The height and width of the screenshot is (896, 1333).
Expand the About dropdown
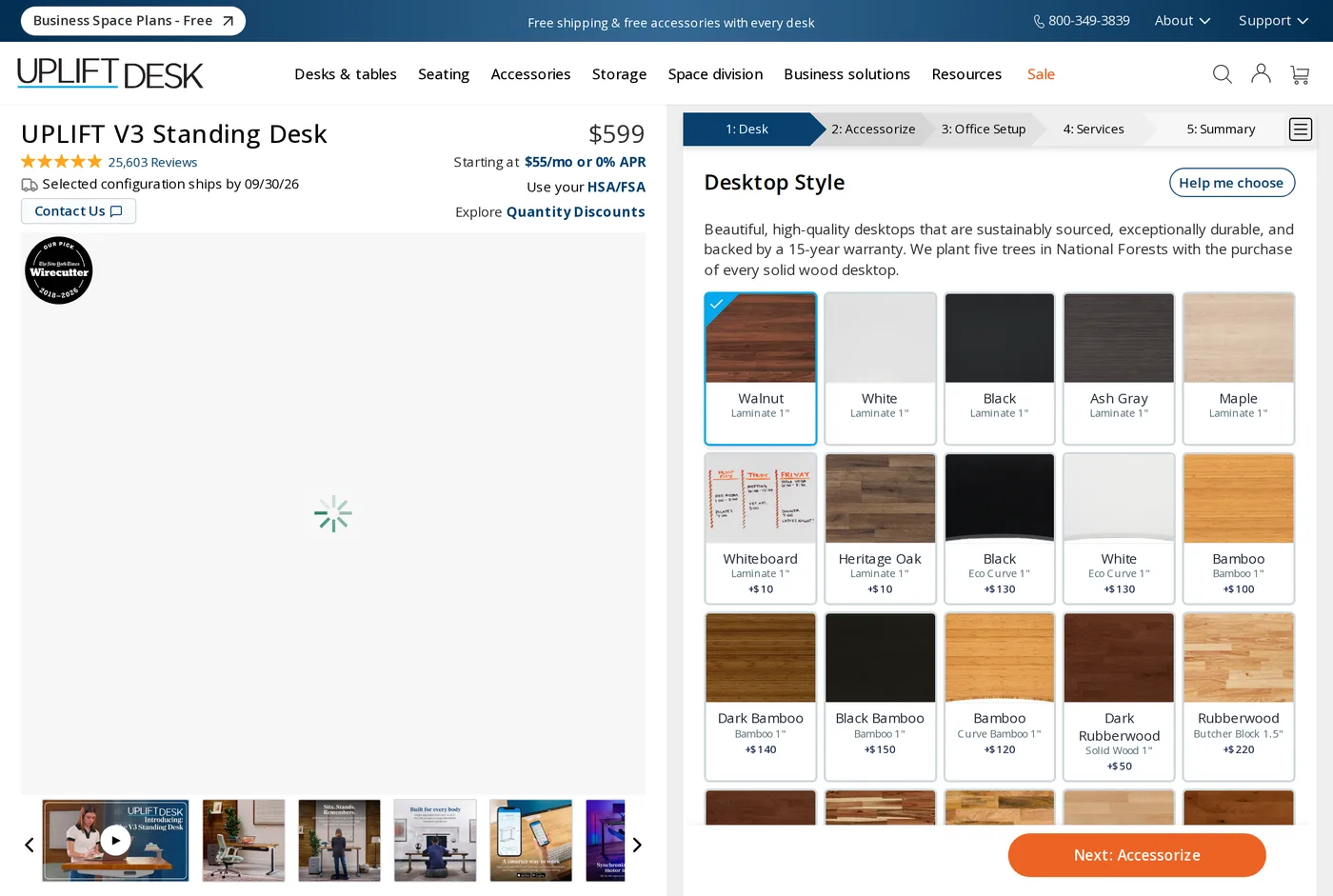coord(1183,21)
